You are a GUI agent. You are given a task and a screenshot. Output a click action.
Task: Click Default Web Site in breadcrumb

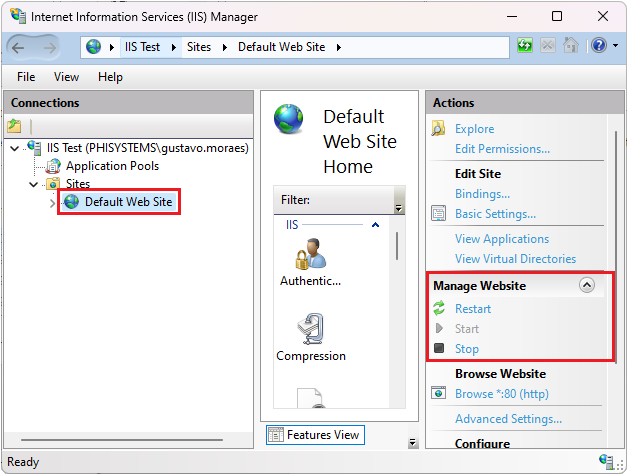click(281, 47)
